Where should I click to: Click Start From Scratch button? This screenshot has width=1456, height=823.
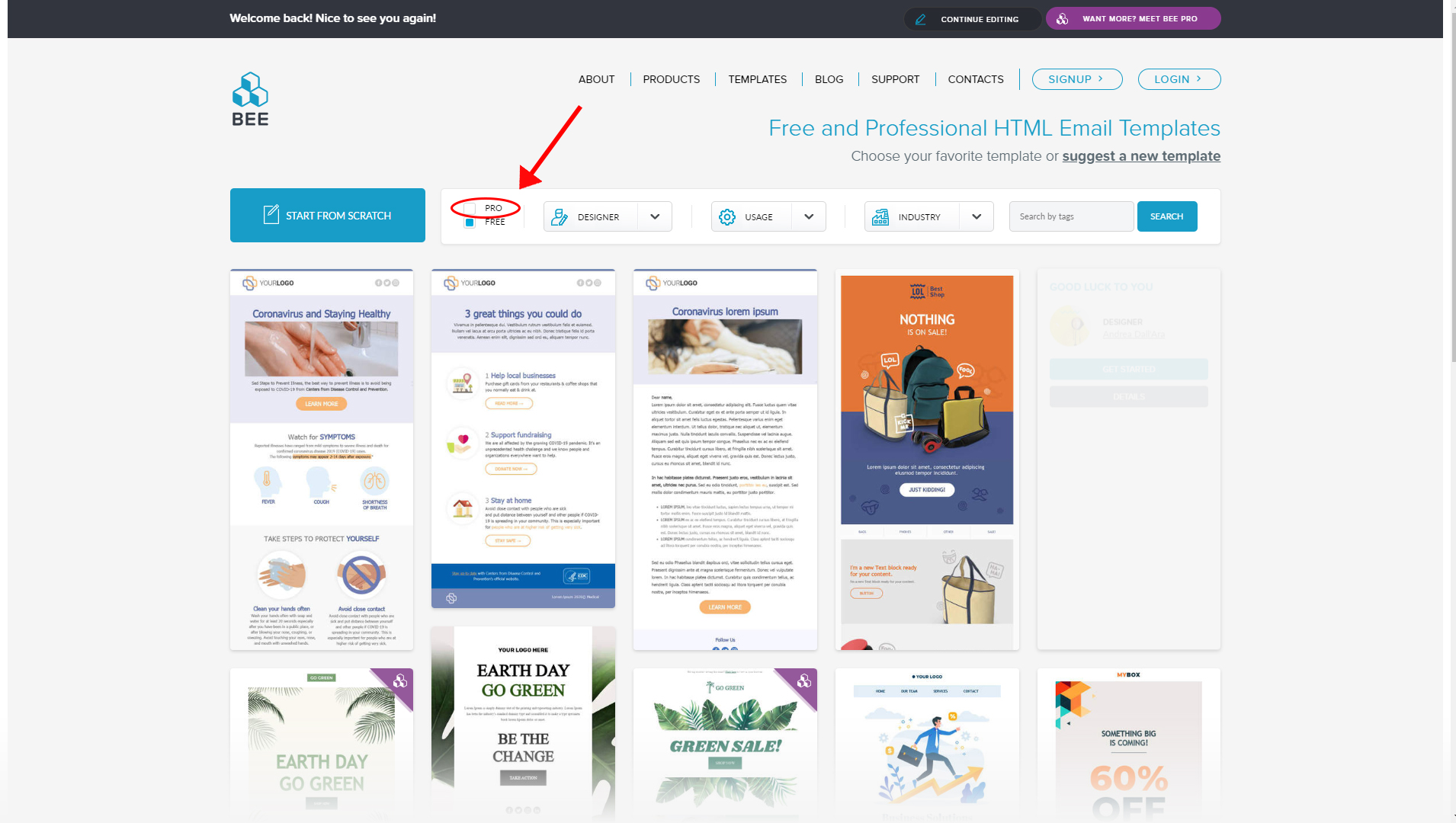[328, 216]
